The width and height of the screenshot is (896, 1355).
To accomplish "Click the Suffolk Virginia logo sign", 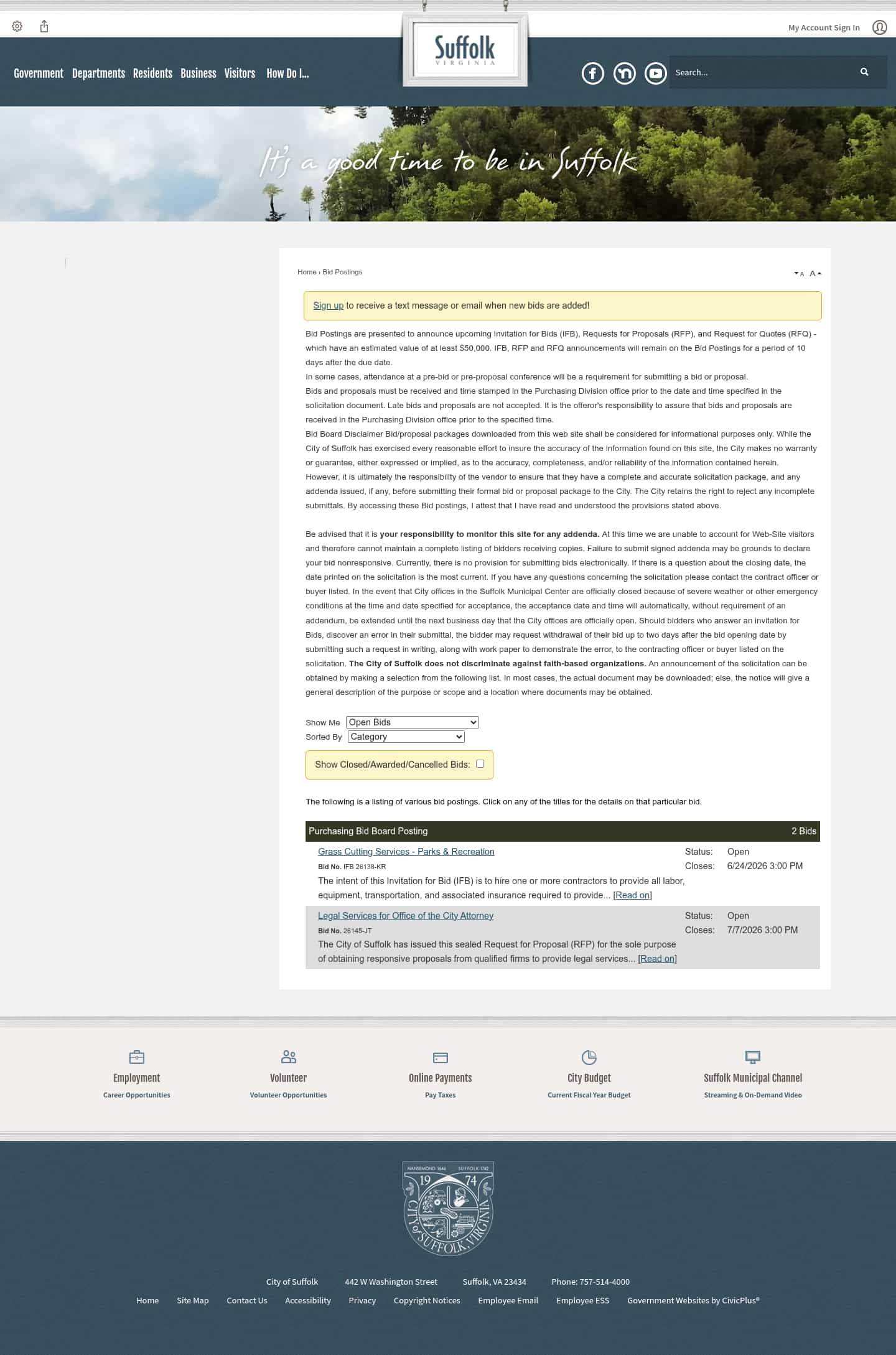I will [465, 50].
